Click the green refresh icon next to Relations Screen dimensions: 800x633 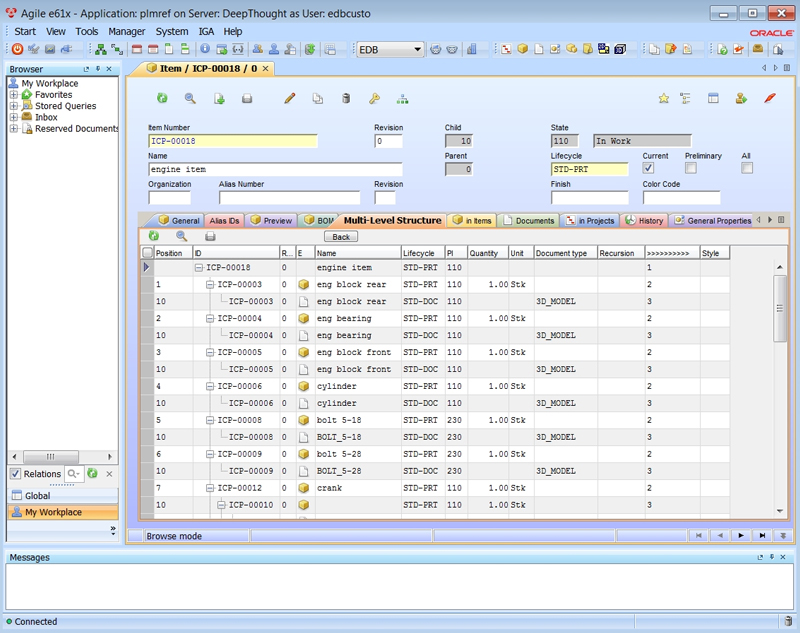[92, 473]
